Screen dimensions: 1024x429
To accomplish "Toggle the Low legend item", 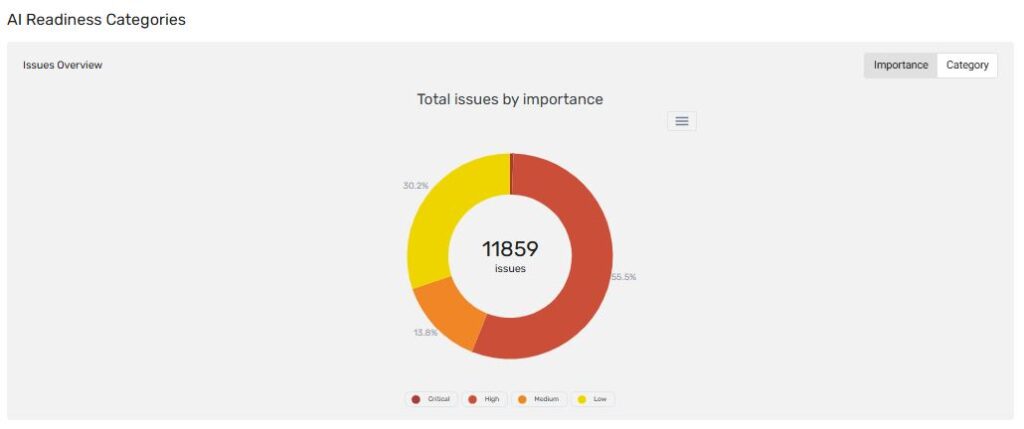I will tap(592, 399).
